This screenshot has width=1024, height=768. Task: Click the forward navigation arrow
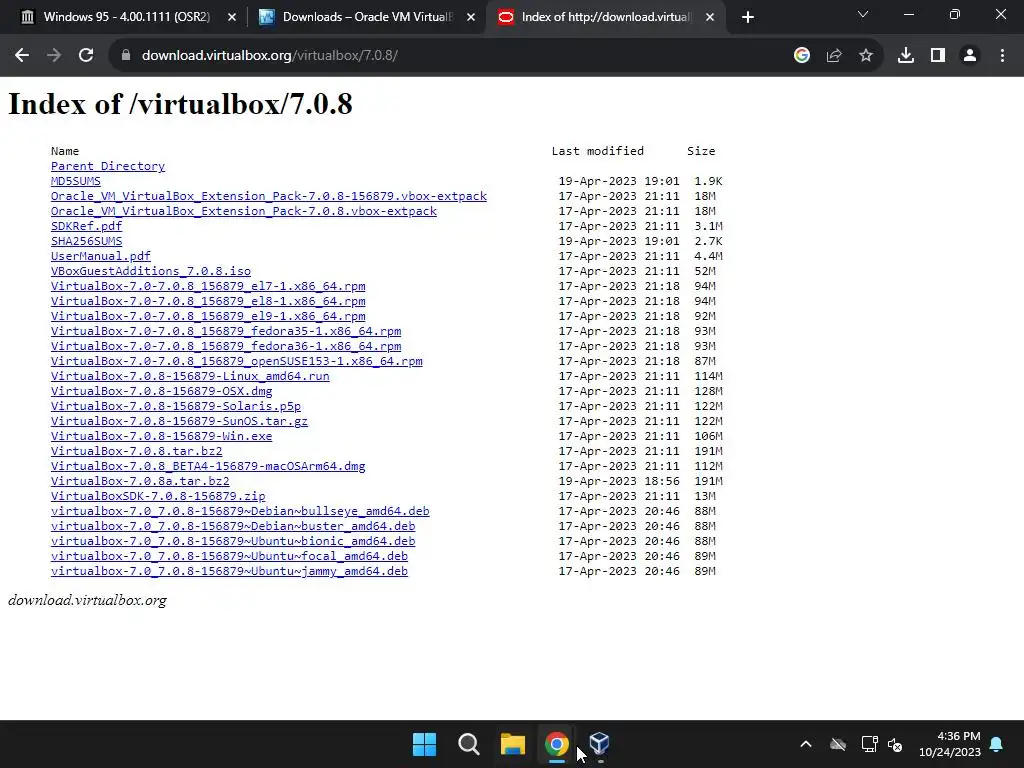[54, 56]
